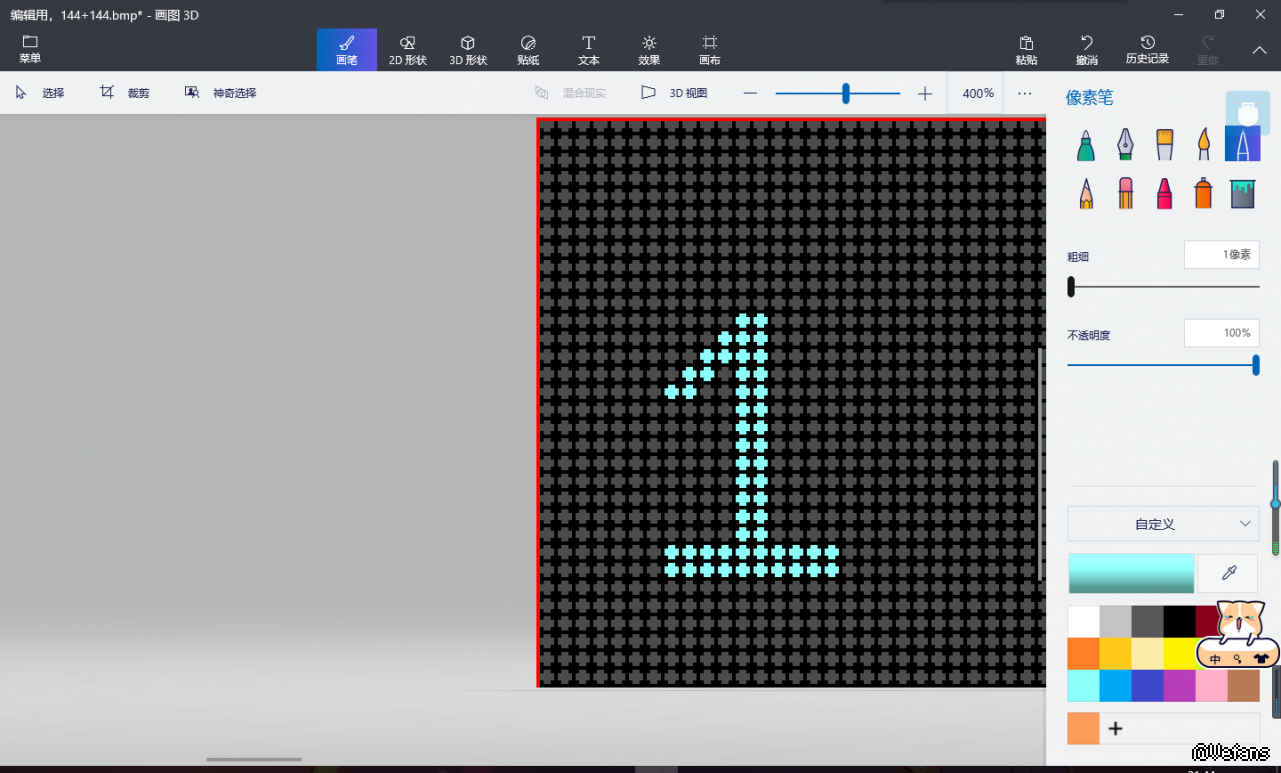This screenshot has height=773, width=1281.
Task: Pick the pale yellow color swatch
Action: pyautogui.click(x=1148, y=654)
